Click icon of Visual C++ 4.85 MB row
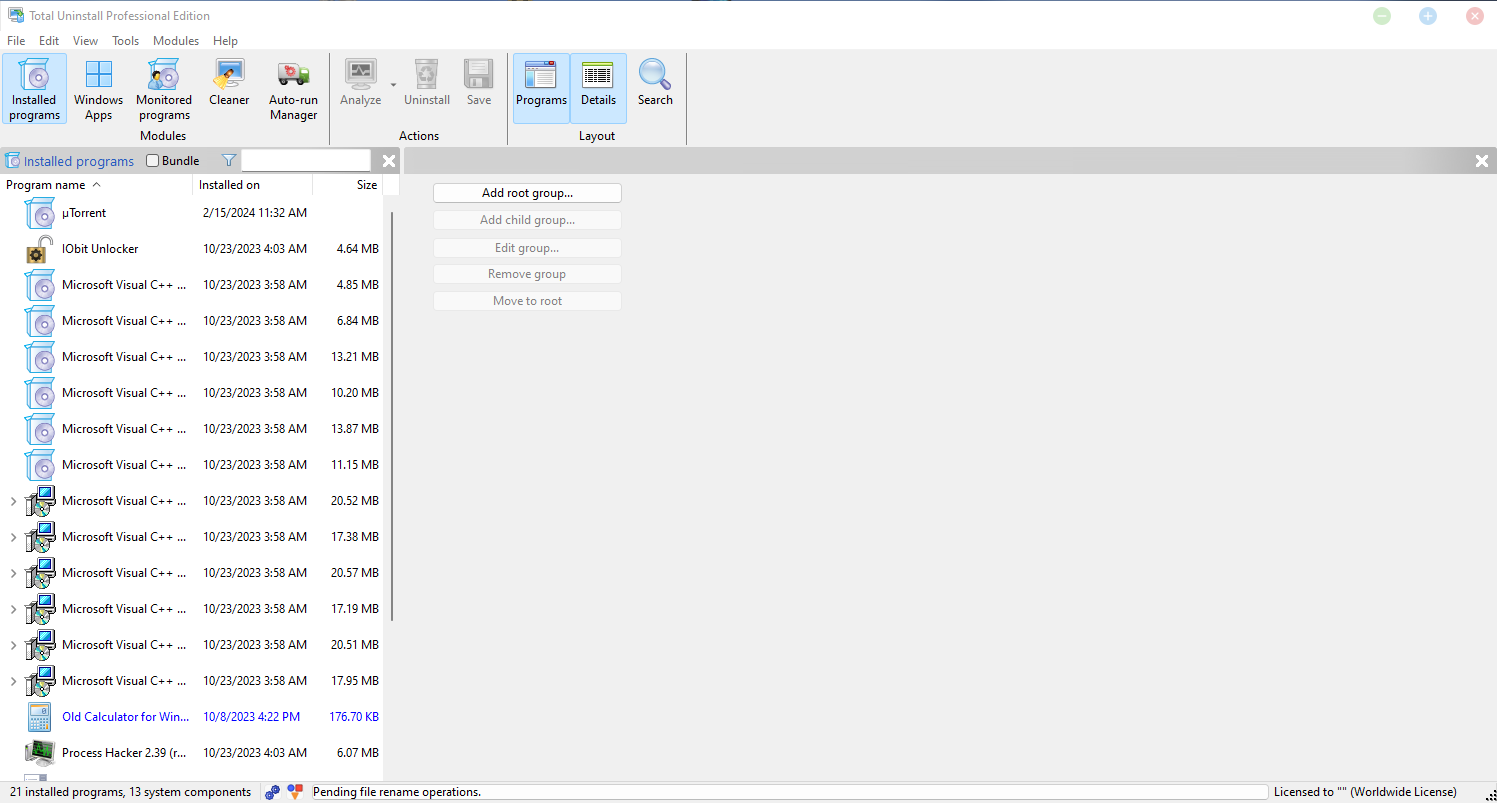The image size is (1497, 803). coord(40,285)
